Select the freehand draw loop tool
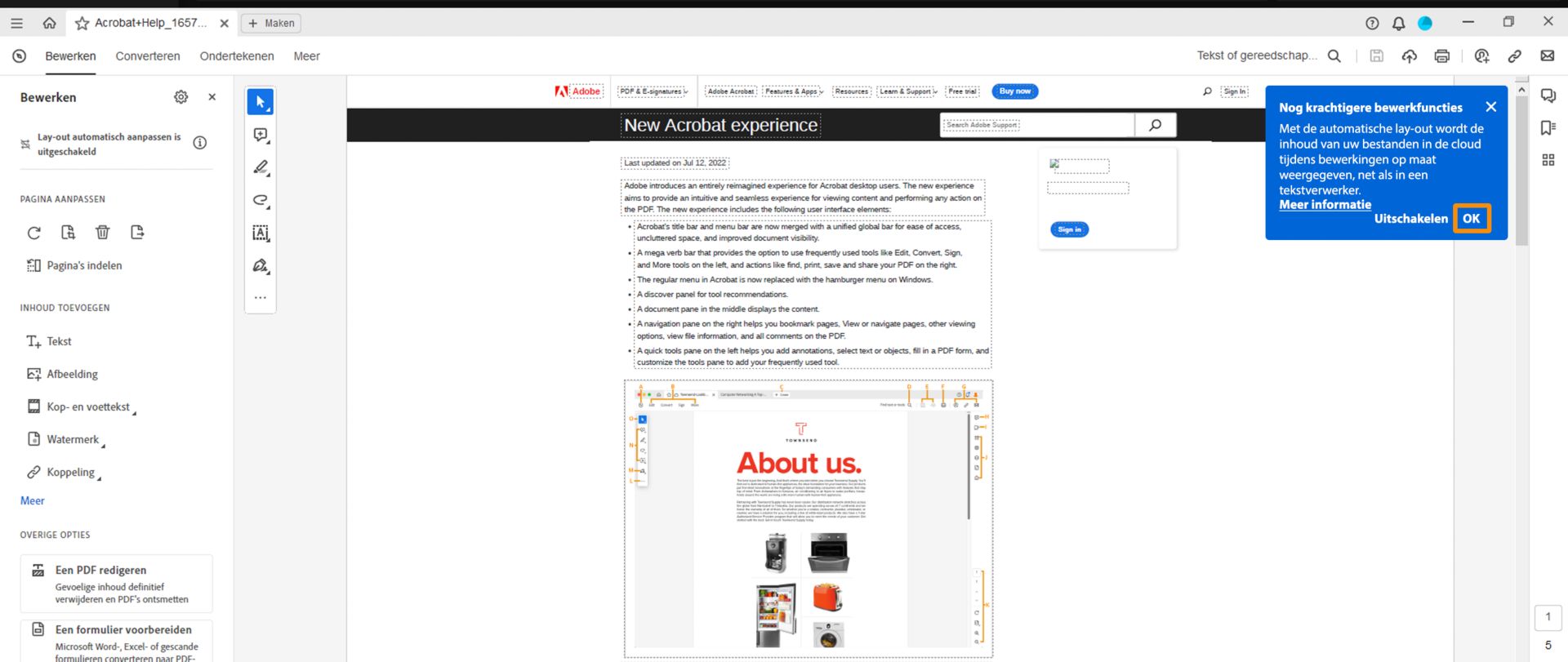Image resolution: width=1568 pixels, height=662 pixels. 261,200
